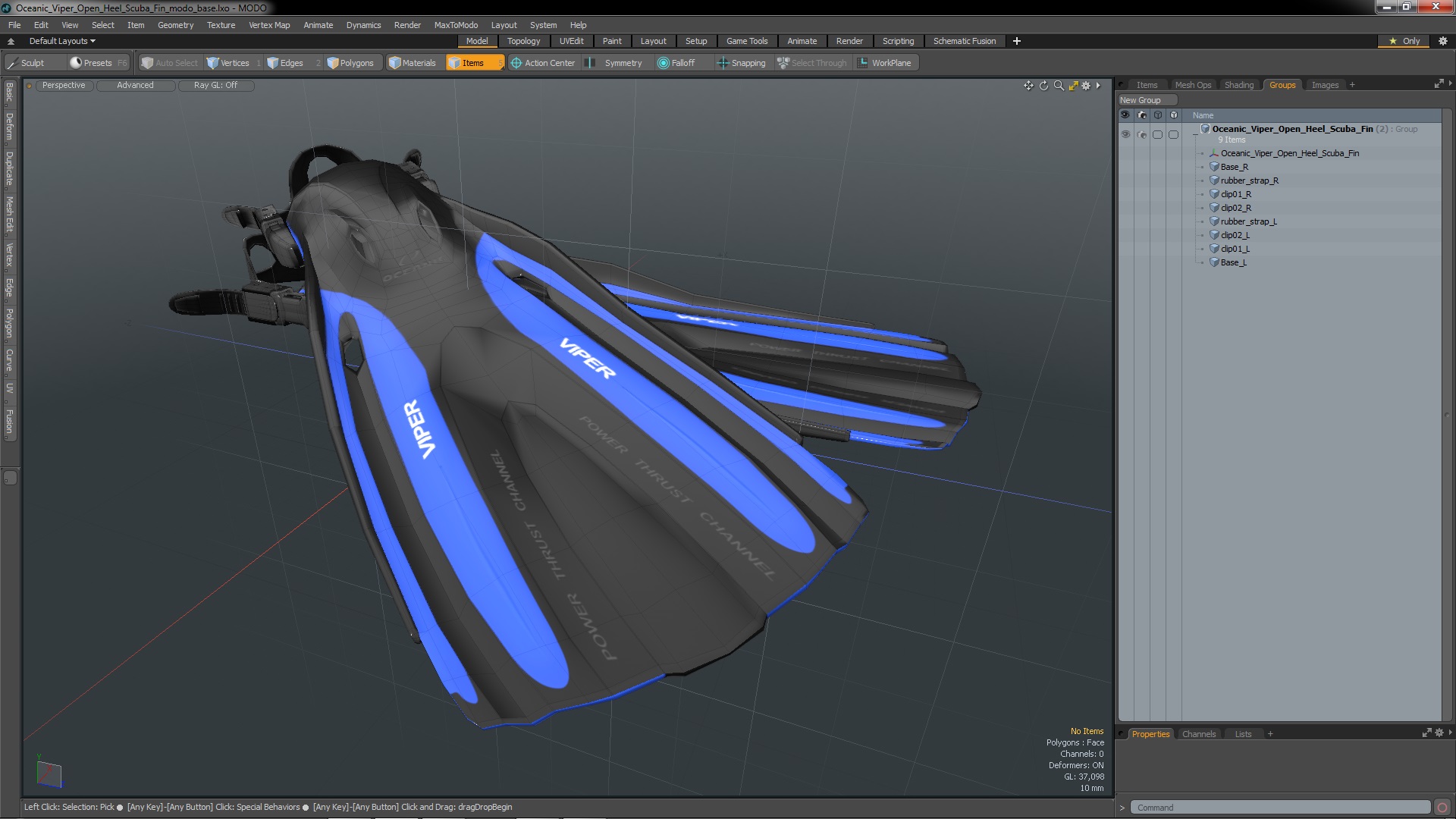
Task: Open the Duplicate vertical toolbox tab
Action: click(x=9, y=169)
